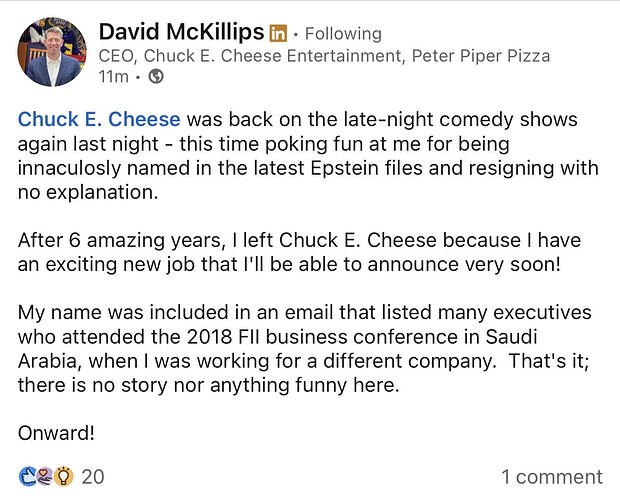Click the CEO headline under the name

pos(324,56)
